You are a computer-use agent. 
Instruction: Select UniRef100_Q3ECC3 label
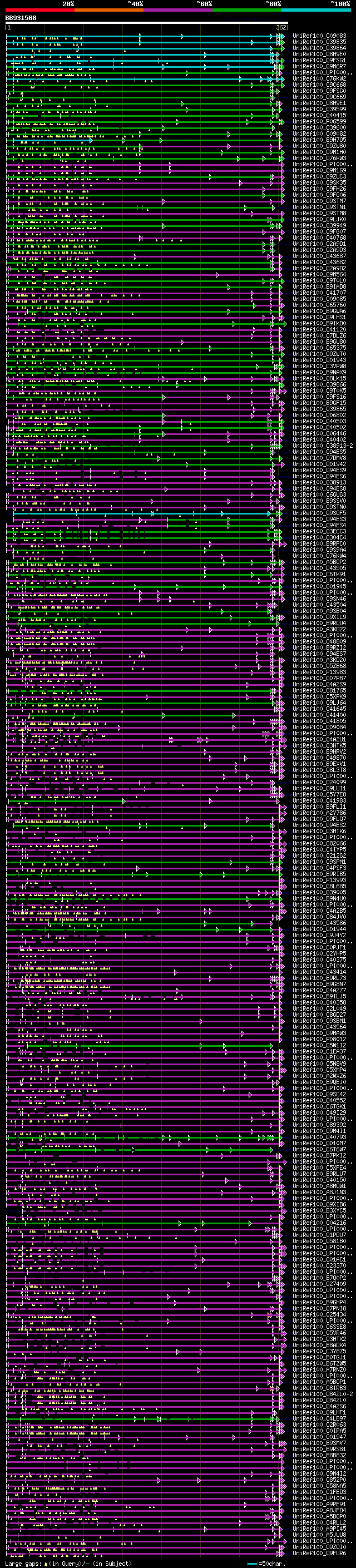pyautogui.click(x=319, y=531)
